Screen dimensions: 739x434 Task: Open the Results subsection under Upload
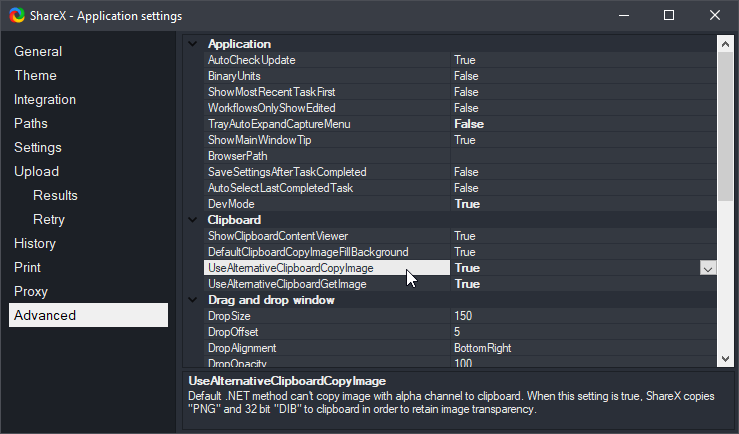[x=55, y=196]
